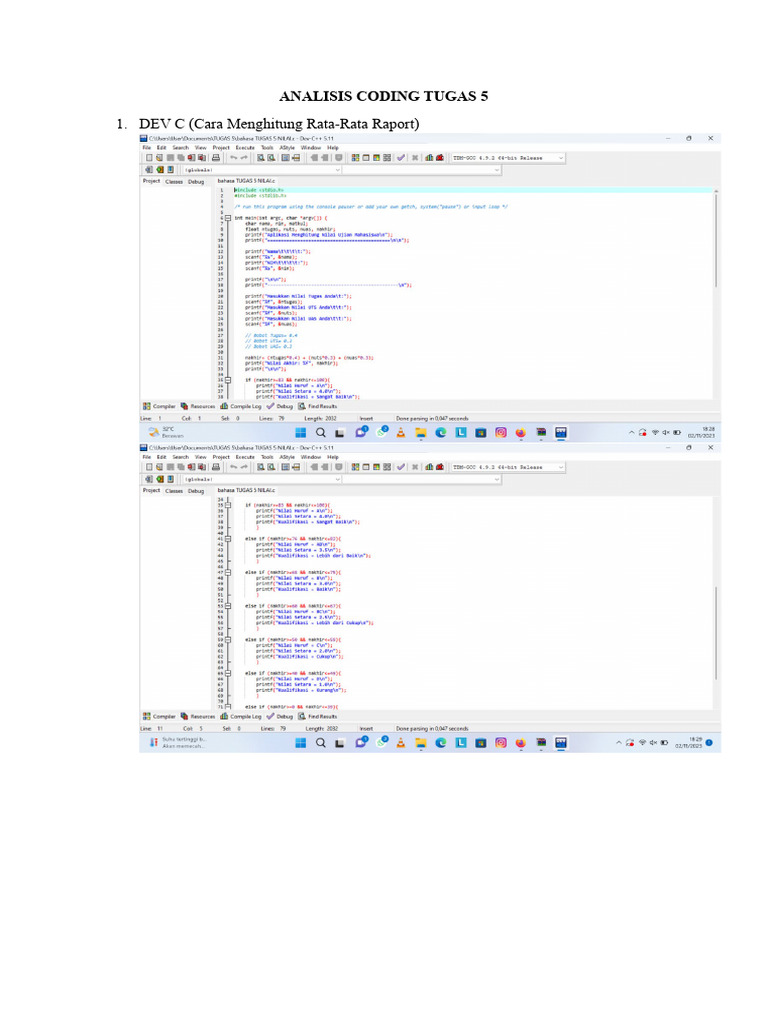Open VLC cone icon in 18:28 taskbar

pyautogui.click(x=400, y=432)
